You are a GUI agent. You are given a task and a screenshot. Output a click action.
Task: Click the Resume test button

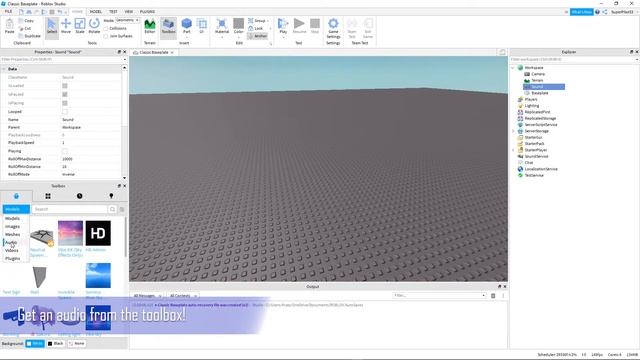(x=299, y=27)
